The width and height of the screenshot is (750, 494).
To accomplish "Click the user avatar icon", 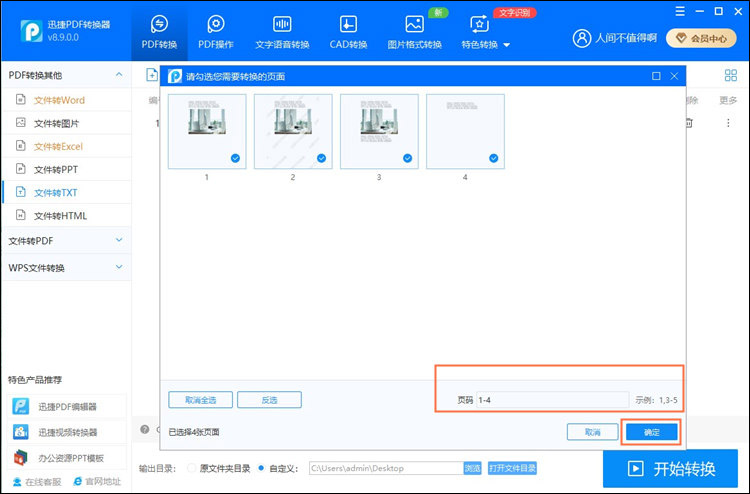I will (x=582, y=38).
